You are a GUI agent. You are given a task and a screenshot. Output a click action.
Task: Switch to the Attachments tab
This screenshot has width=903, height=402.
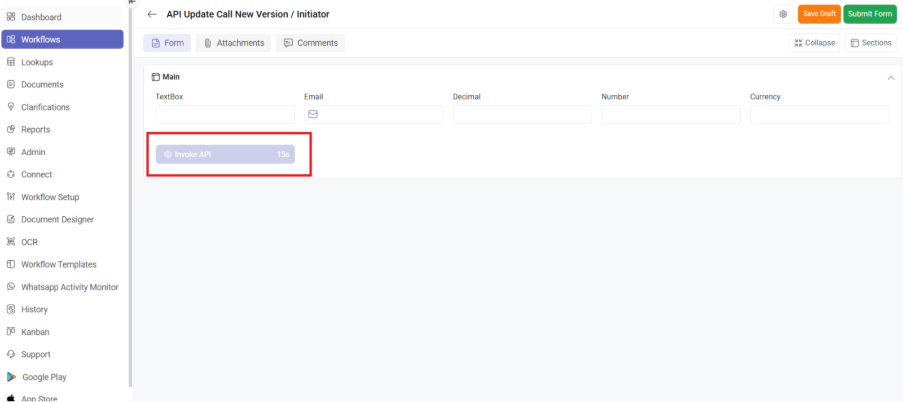tap(234, 43)
